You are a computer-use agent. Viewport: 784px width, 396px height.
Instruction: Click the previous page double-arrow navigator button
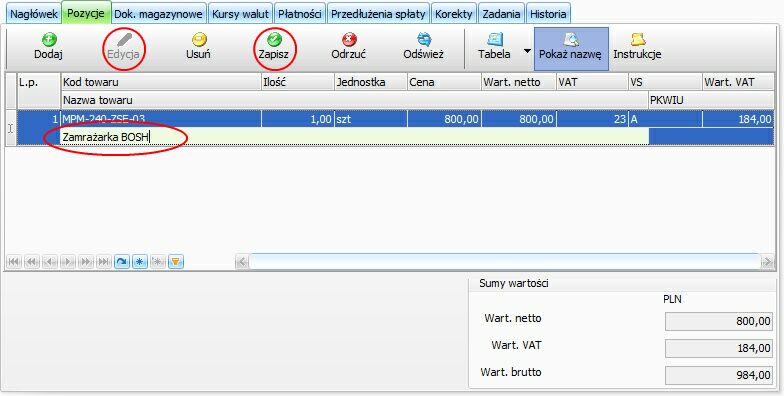(x=32, y=262)
